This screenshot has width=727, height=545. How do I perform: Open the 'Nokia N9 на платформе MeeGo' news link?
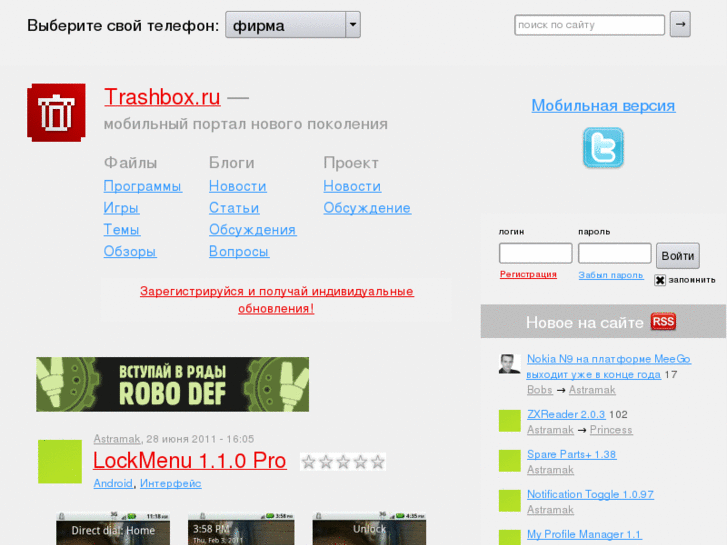pyautogui.click(x=608, y=366)
